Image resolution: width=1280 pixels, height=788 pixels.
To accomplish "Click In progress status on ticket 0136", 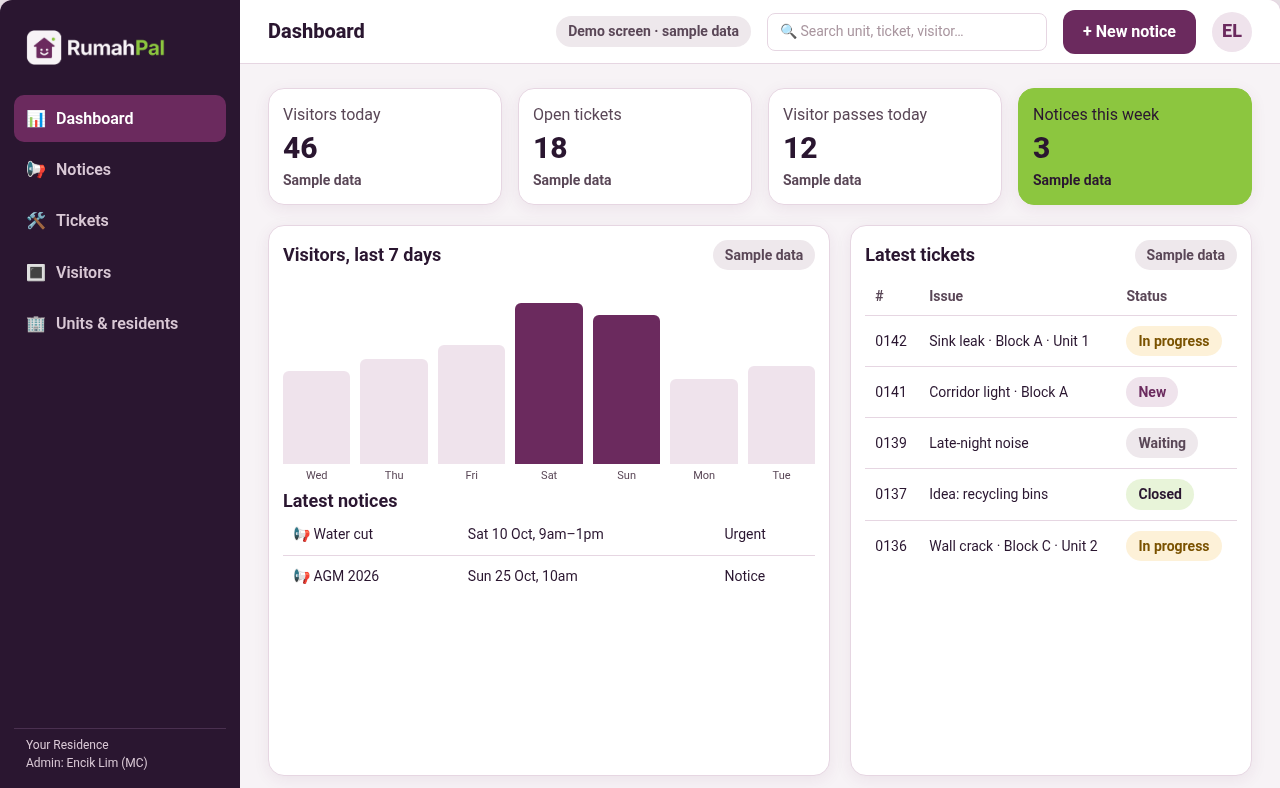I will (x=1174, y=546).
